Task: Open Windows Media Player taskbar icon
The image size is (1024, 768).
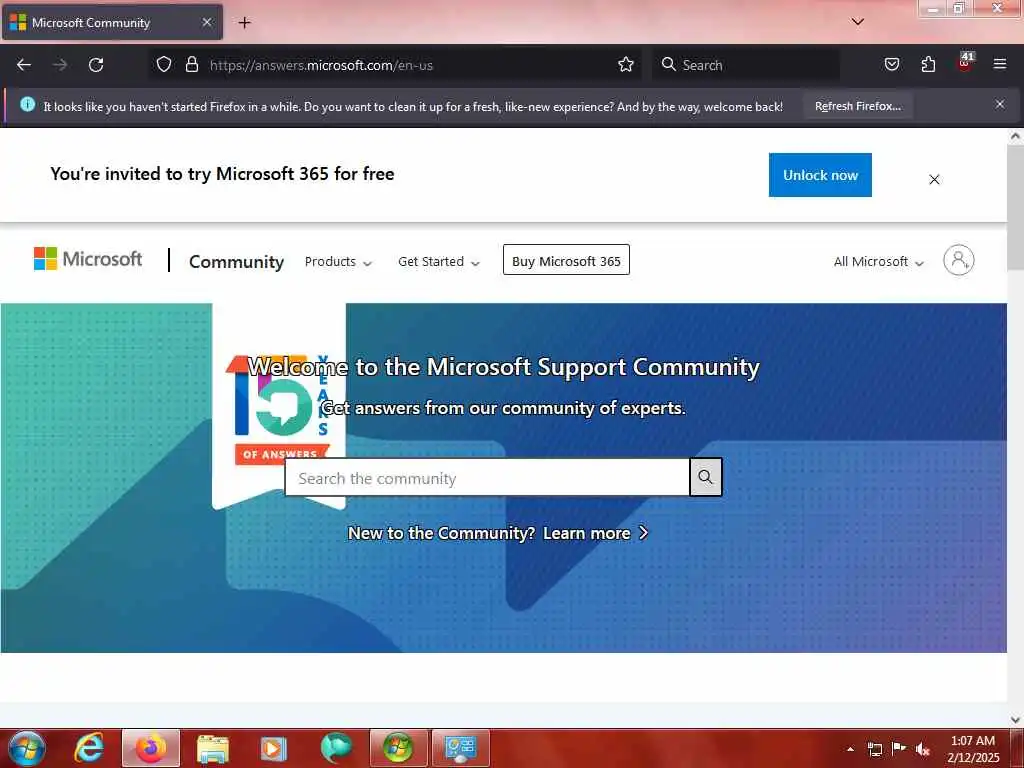Action: tap(274, 749)
